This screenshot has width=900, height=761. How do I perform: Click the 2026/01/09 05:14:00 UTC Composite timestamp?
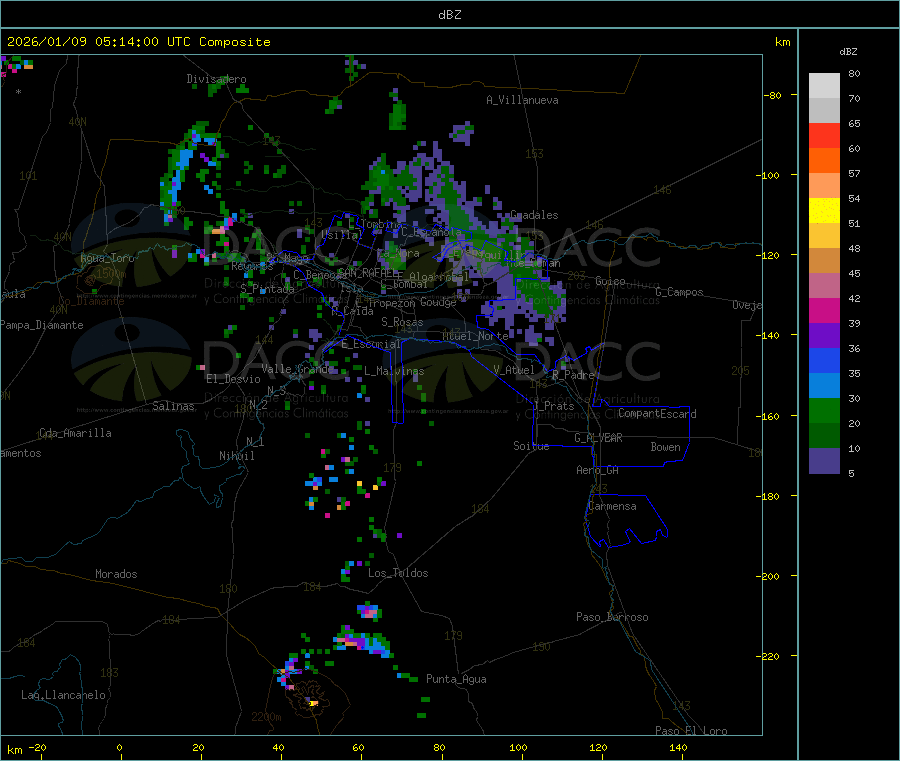coord(138,42)
